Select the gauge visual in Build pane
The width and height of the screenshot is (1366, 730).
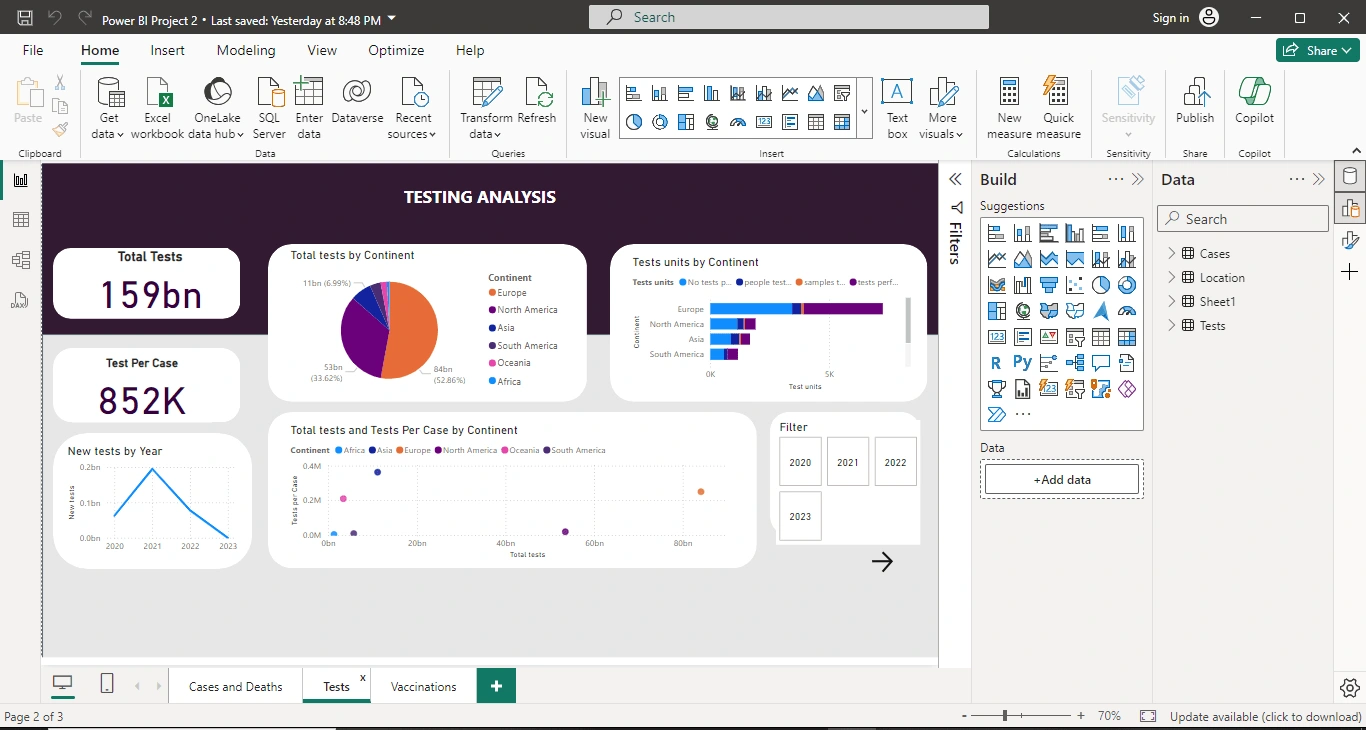click(1127, 311)
